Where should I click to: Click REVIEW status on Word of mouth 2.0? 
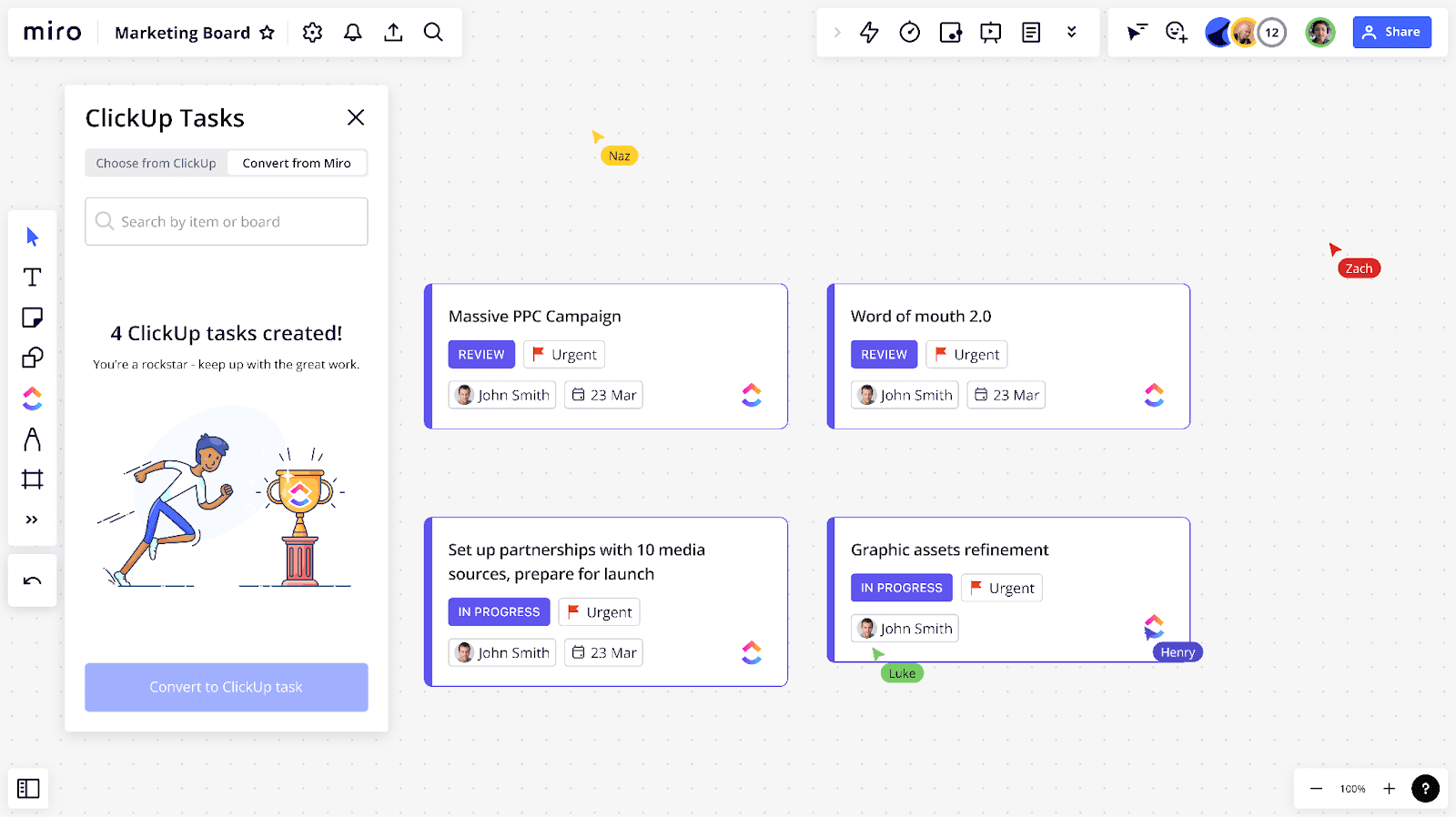[884, 355]
